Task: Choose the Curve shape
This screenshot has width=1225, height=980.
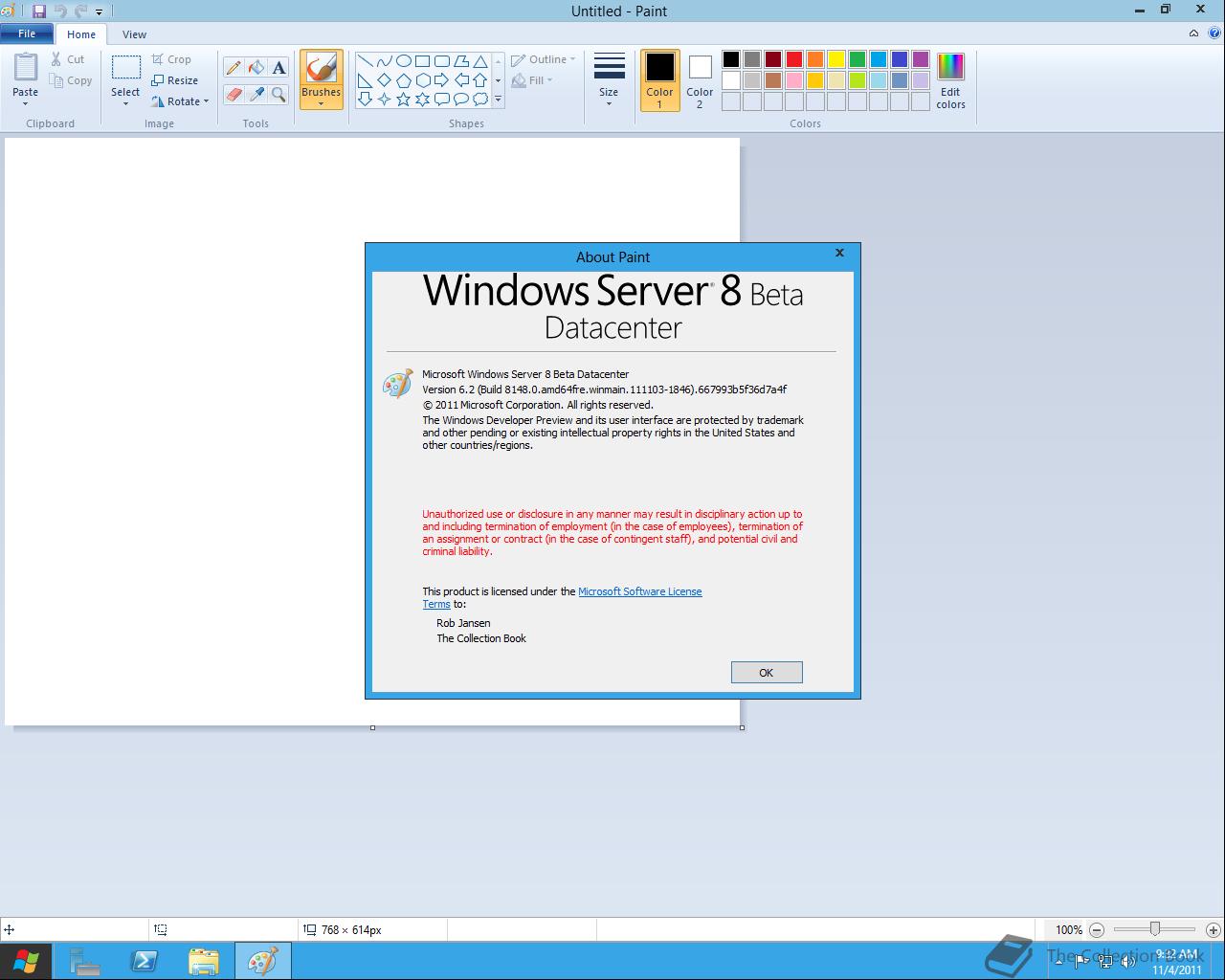Action: coord(385,61)
